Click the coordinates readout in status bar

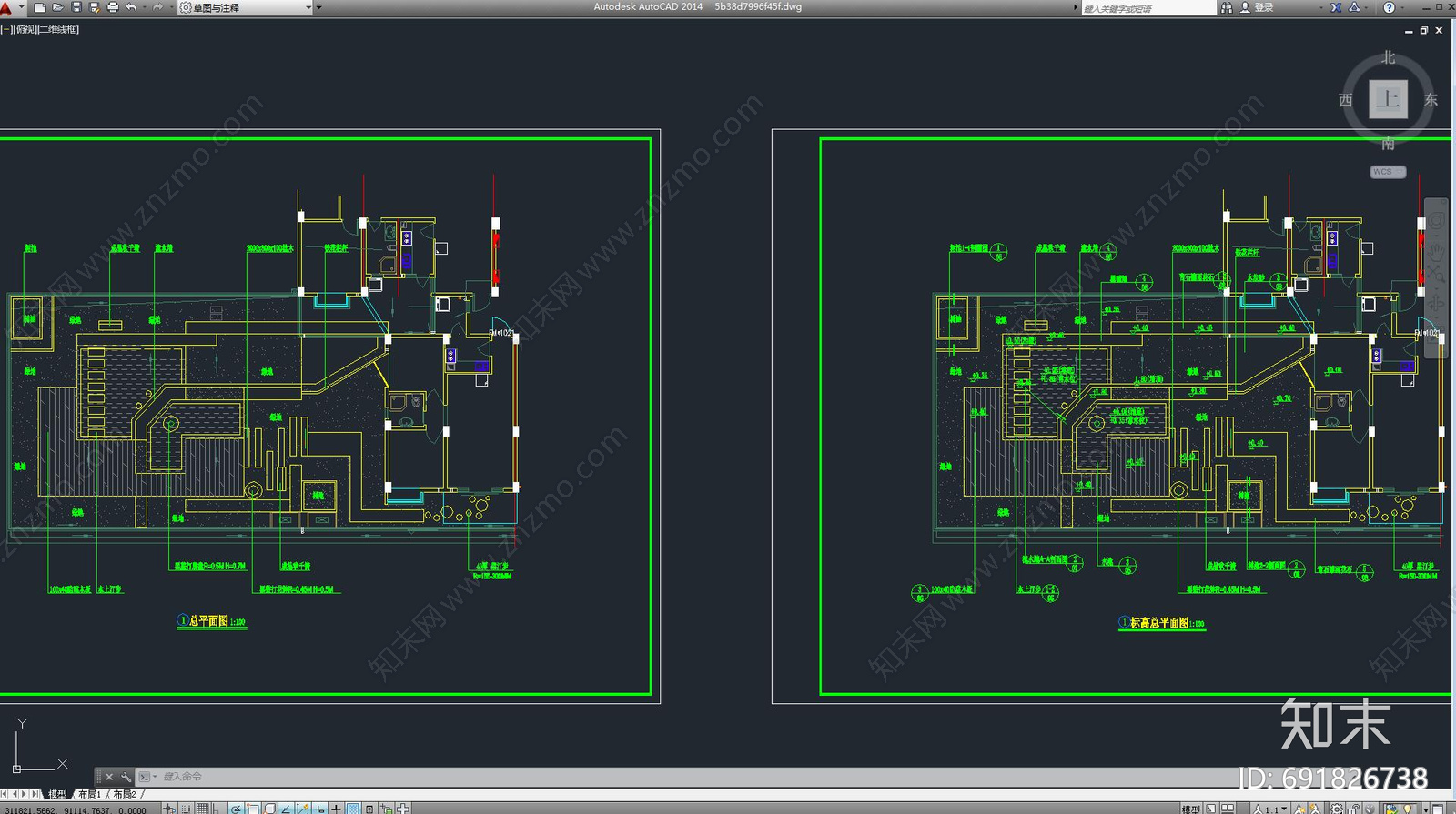point(76,809)
